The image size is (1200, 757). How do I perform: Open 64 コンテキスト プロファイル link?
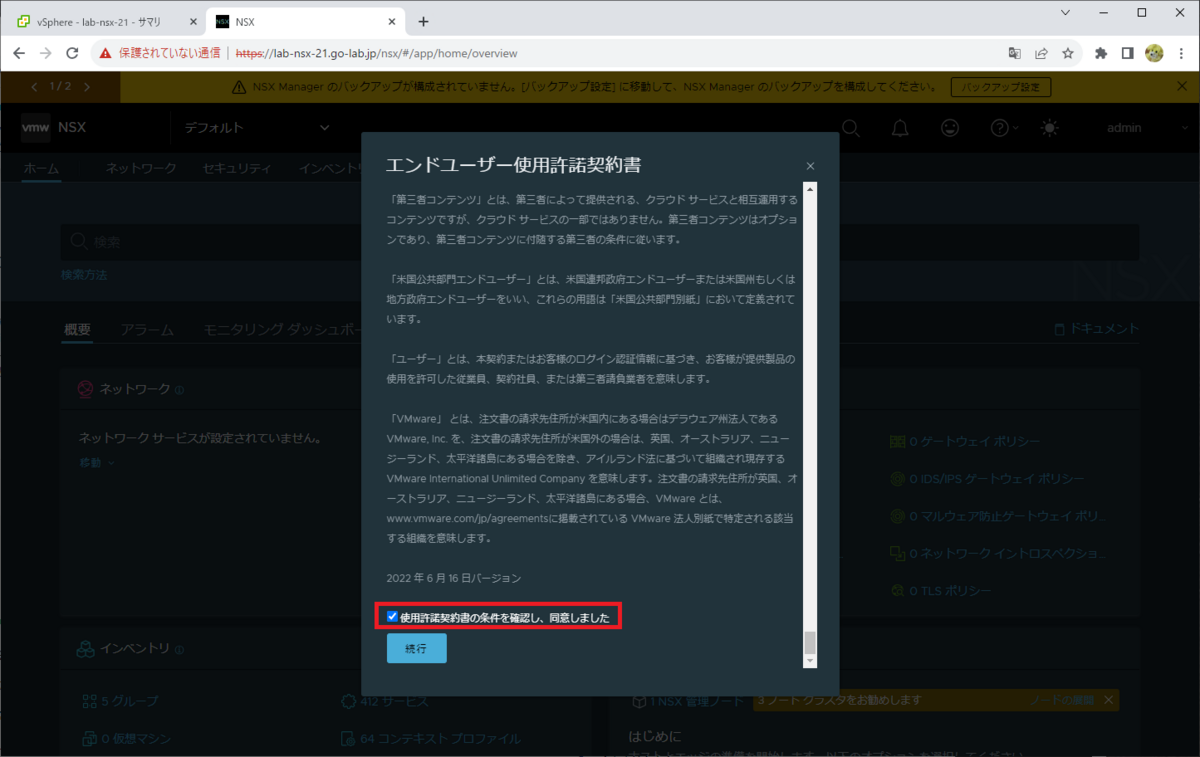430,739
